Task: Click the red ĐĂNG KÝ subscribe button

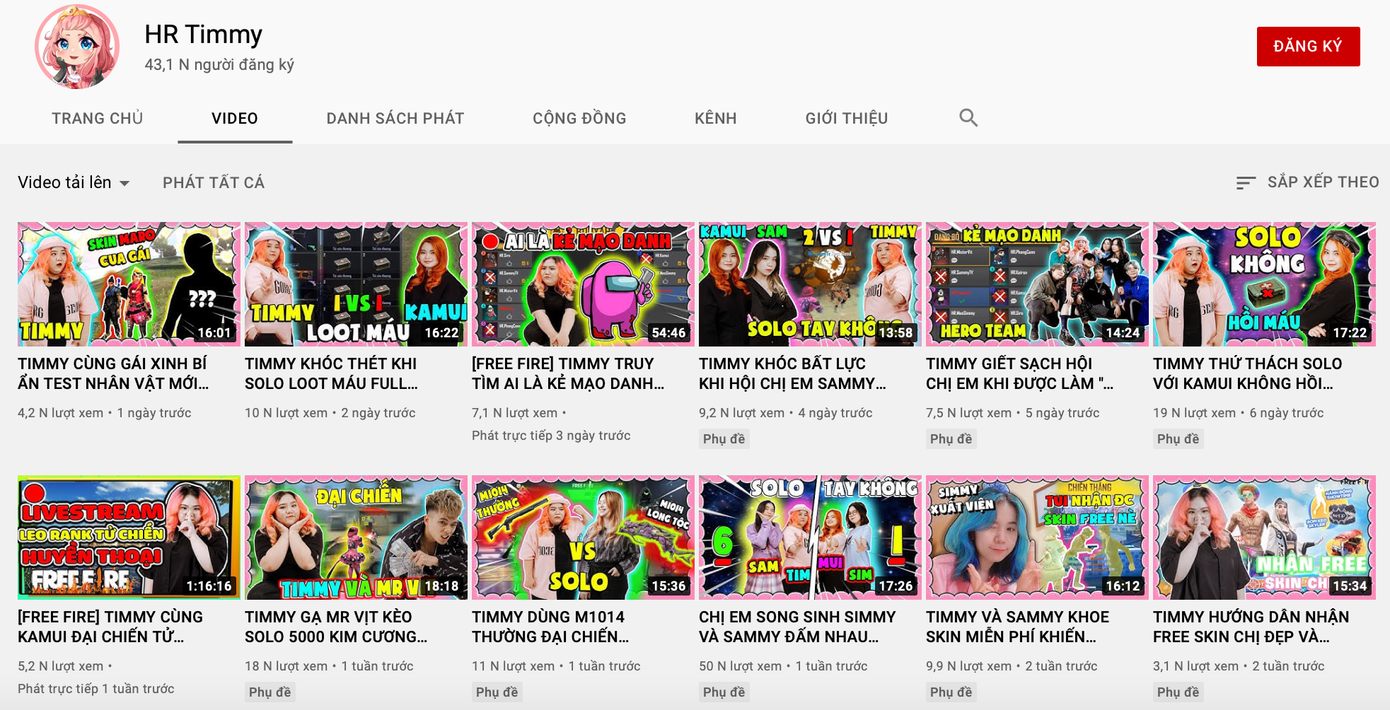Action: pos(1308,46)
